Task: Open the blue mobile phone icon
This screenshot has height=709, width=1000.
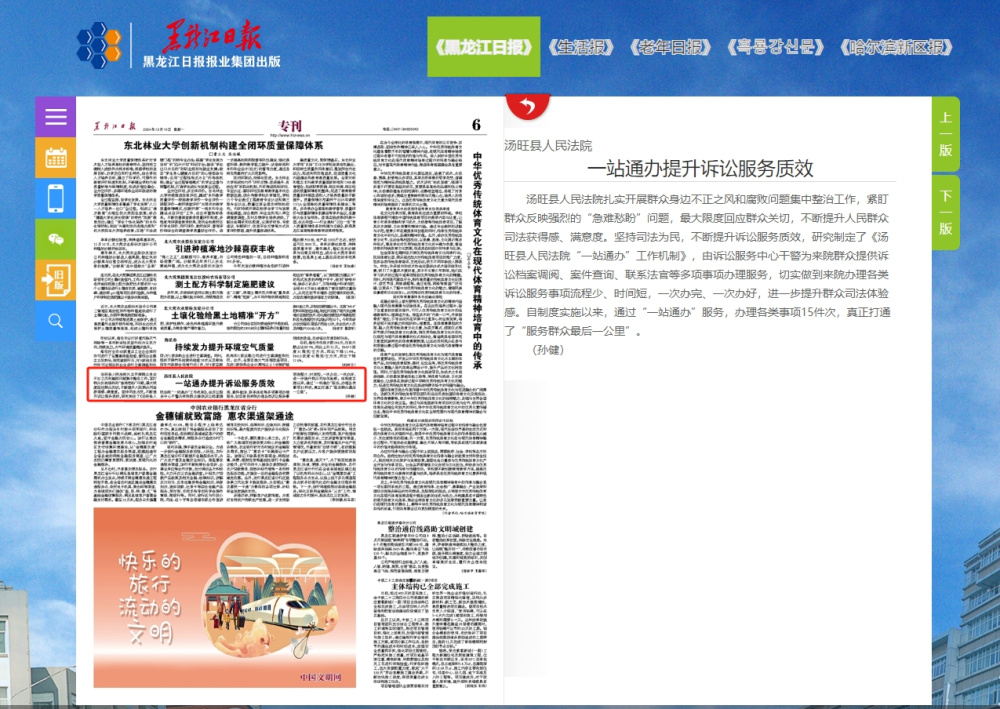Action: click(55, 198)
